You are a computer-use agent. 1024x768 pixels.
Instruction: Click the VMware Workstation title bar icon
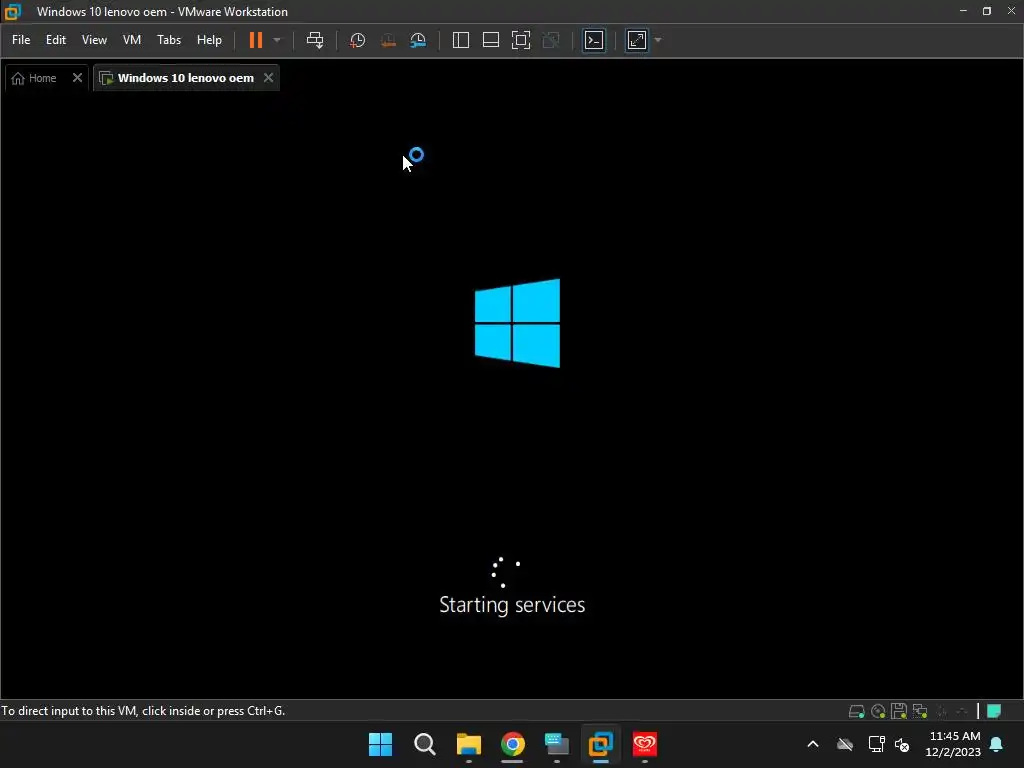[x=12, y=11]
